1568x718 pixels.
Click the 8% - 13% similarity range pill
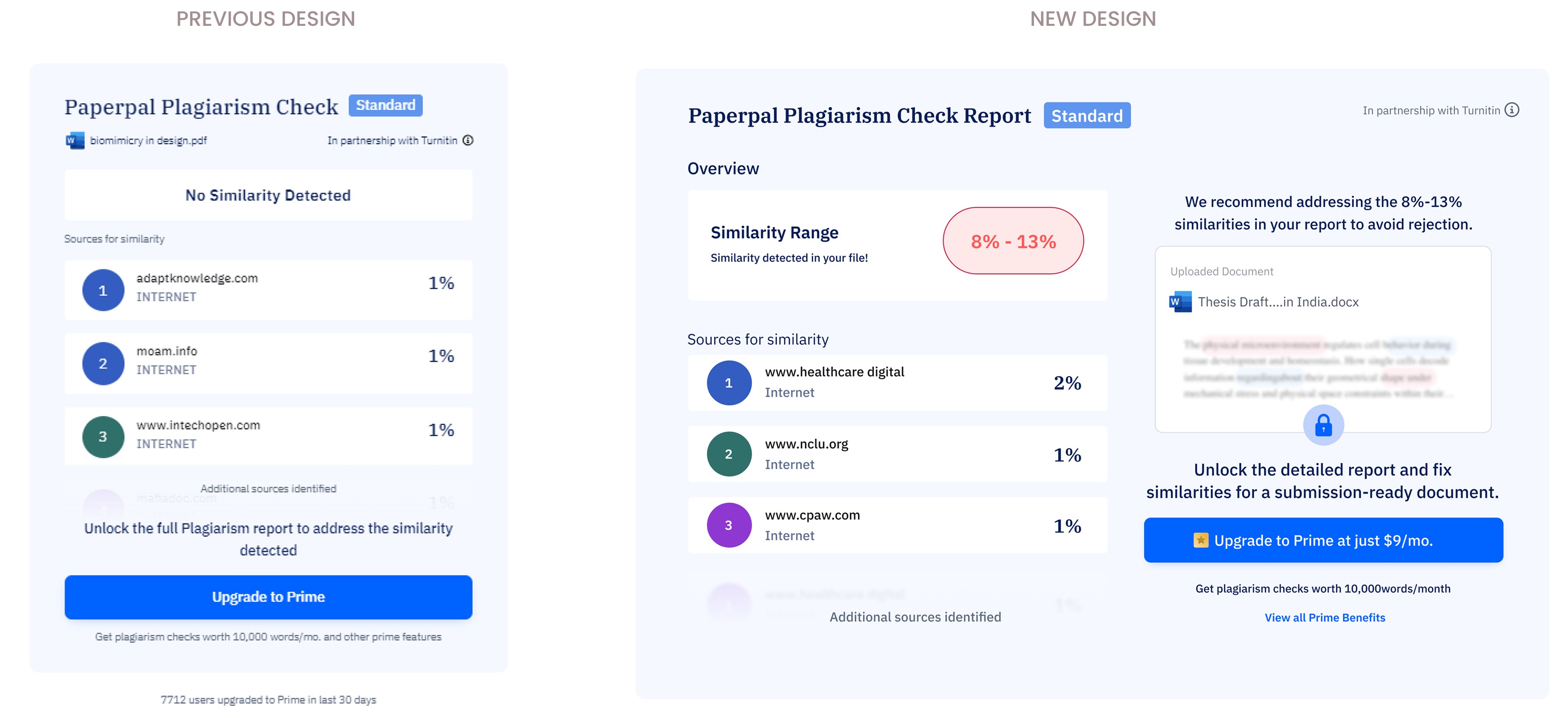point(1013,241)
